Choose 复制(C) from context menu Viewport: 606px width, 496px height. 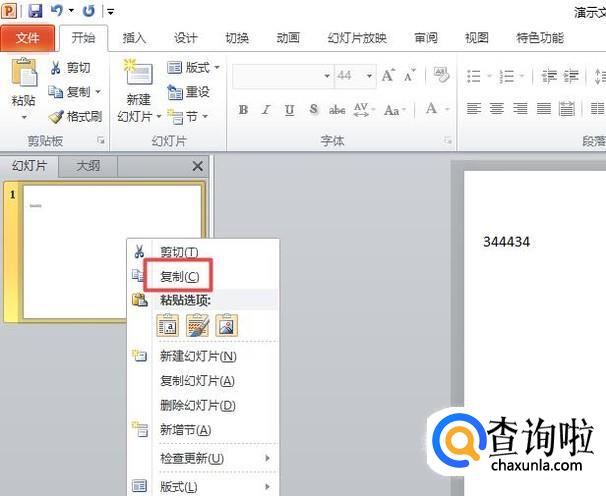click(x=179, y=276)
